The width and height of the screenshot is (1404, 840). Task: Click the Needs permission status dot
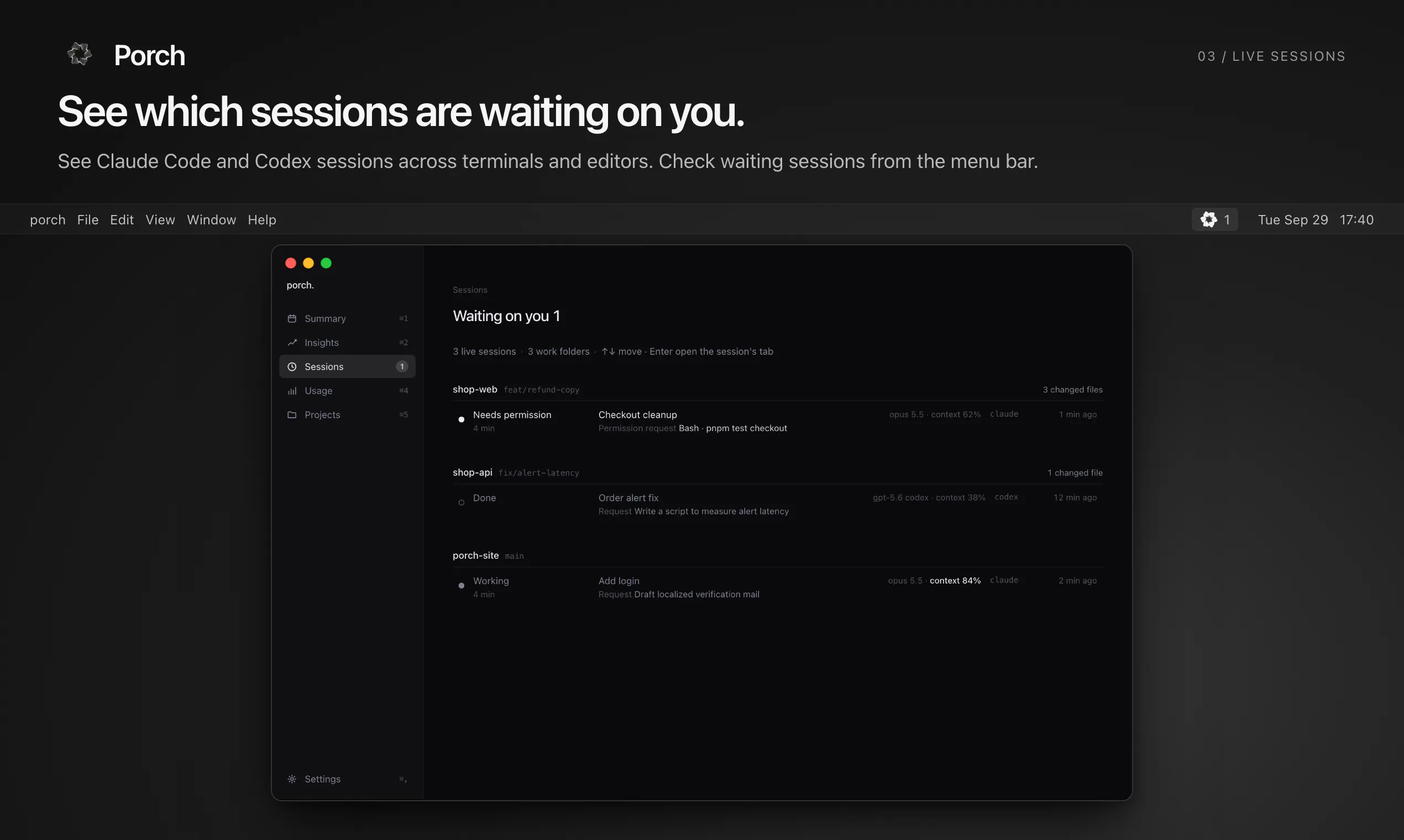tap(461, 419)
